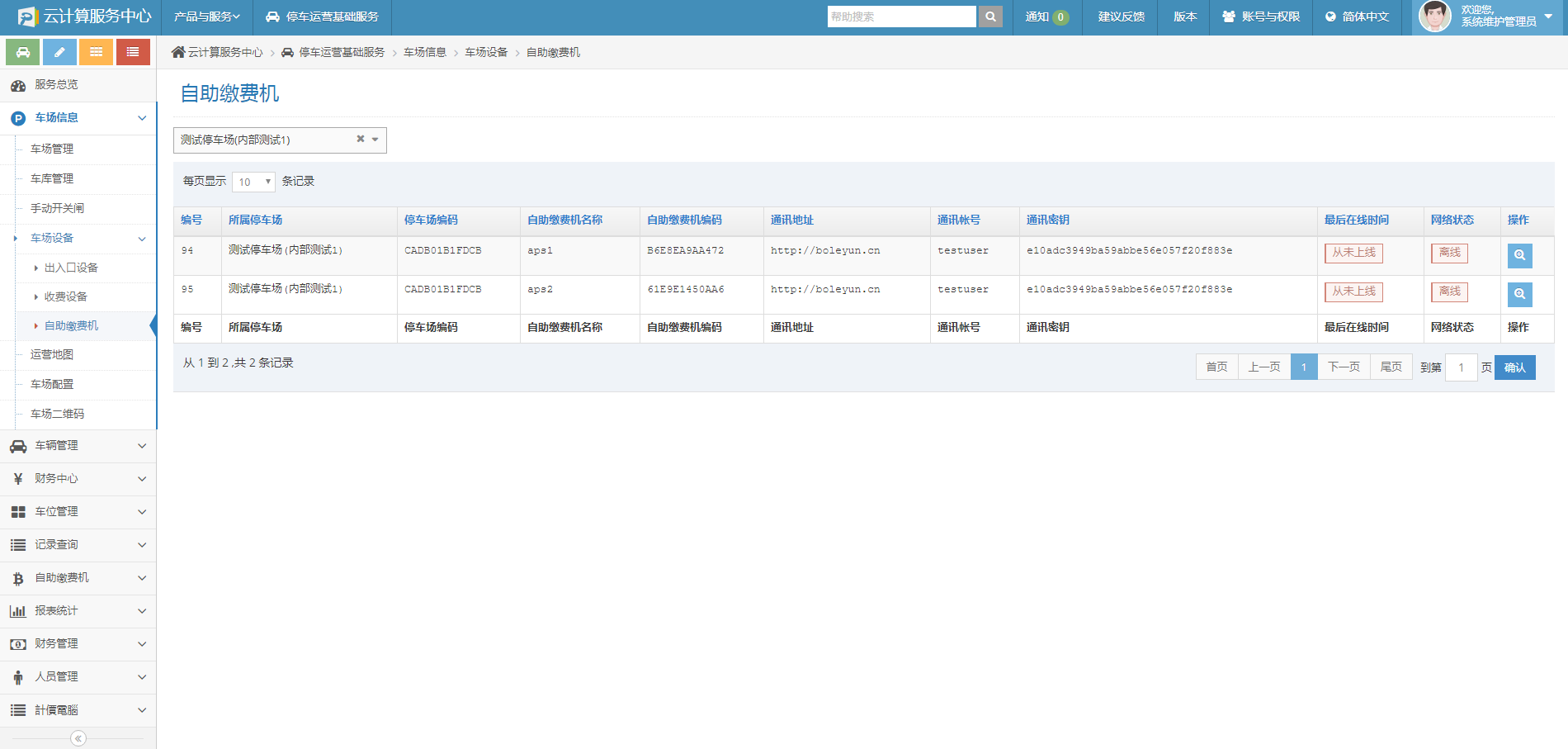Expand the 车辆管理 sidebar menu
1568x749 pixels.
78,446
